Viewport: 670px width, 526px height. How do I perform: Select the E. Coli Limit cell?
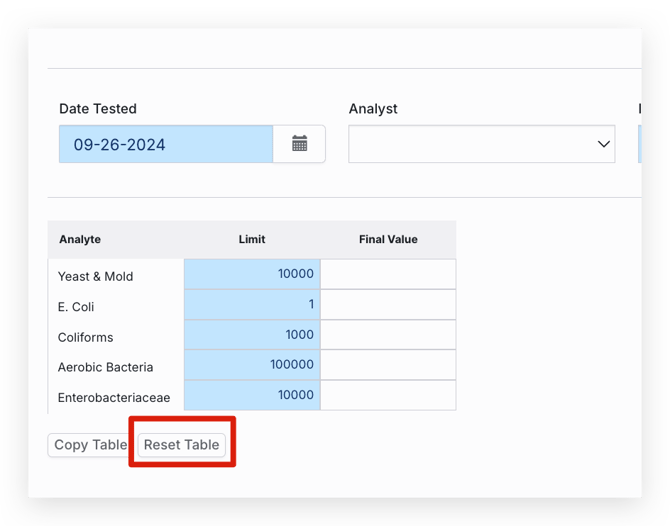tap(252, 304)
